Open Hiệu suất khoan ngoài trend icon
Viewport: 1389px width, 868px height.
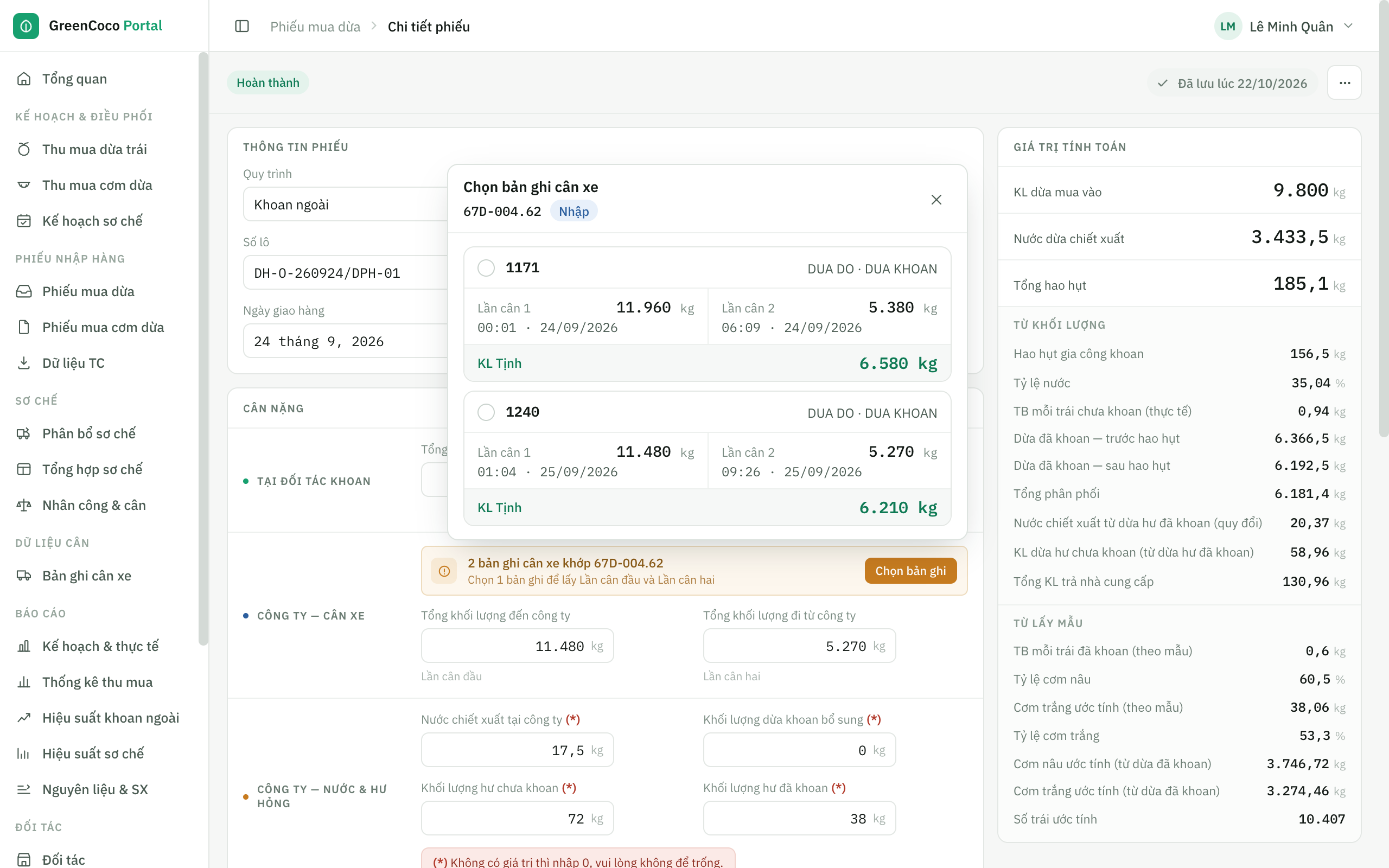coord(23,718)
